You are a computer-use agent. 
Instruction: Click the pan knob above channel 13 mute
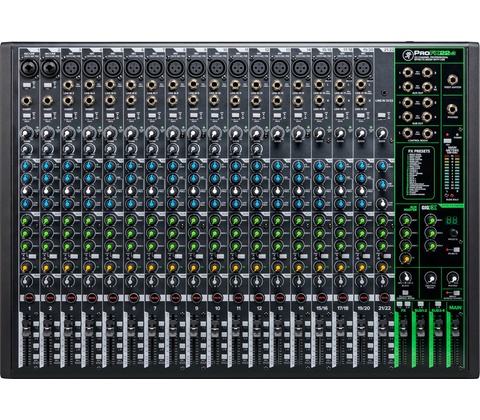[x=277, y=281]
